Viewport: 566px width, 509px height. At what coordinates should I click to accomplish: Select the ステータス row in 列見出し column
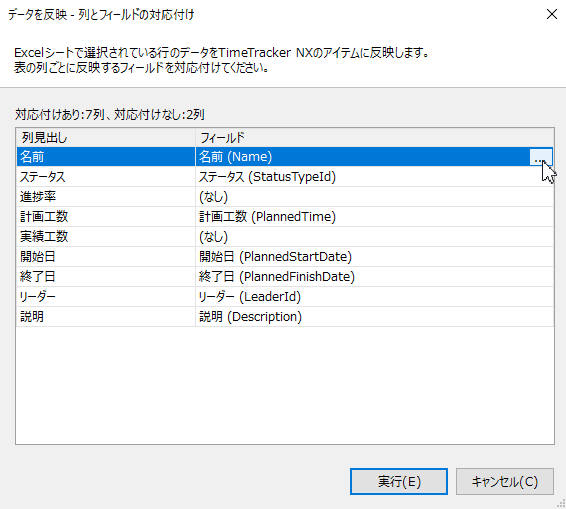(106, 177)
